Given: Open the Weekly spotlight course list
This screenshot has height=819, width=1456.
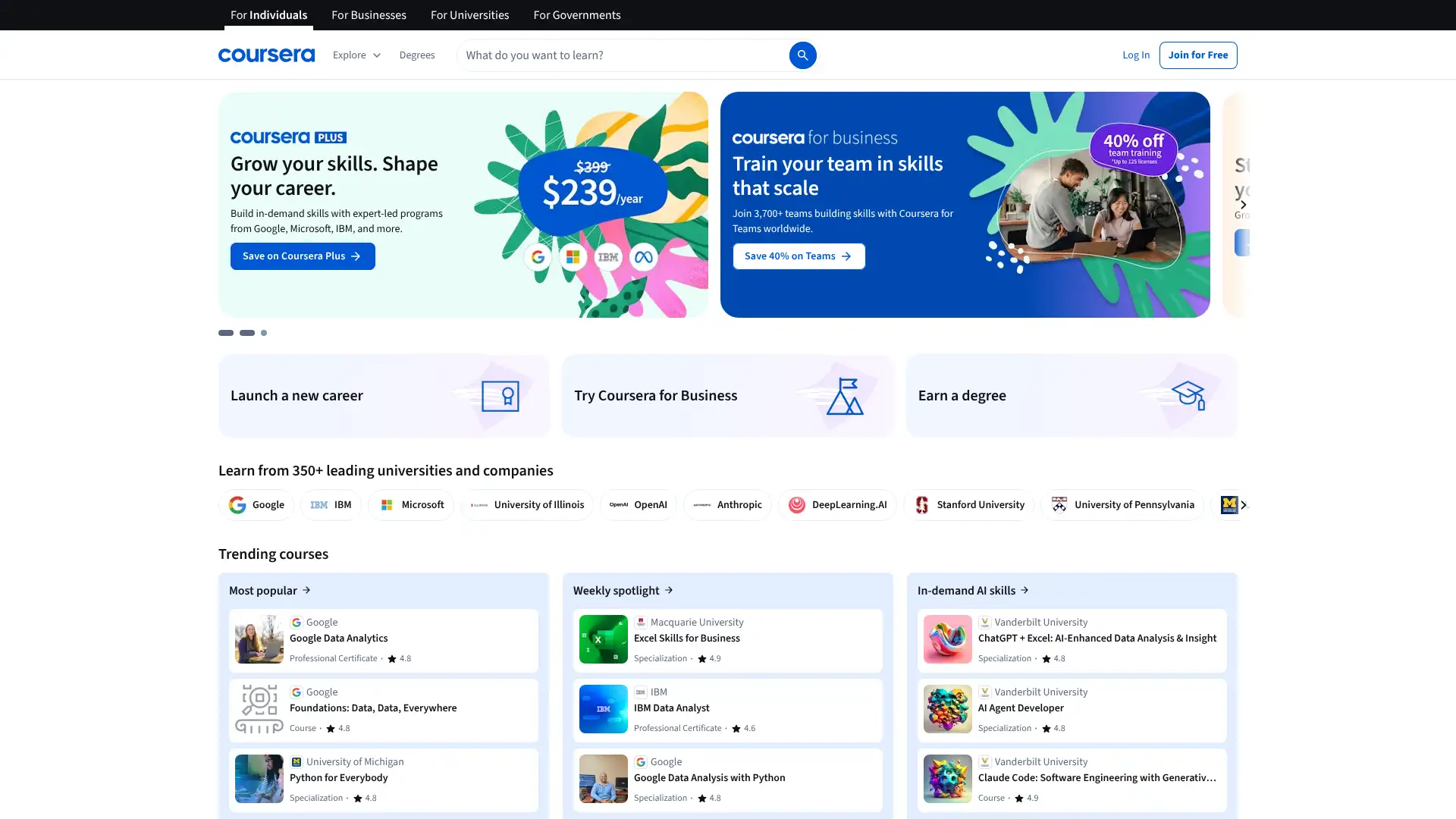Looking at the screenshot, I should (x=623, y=591).
